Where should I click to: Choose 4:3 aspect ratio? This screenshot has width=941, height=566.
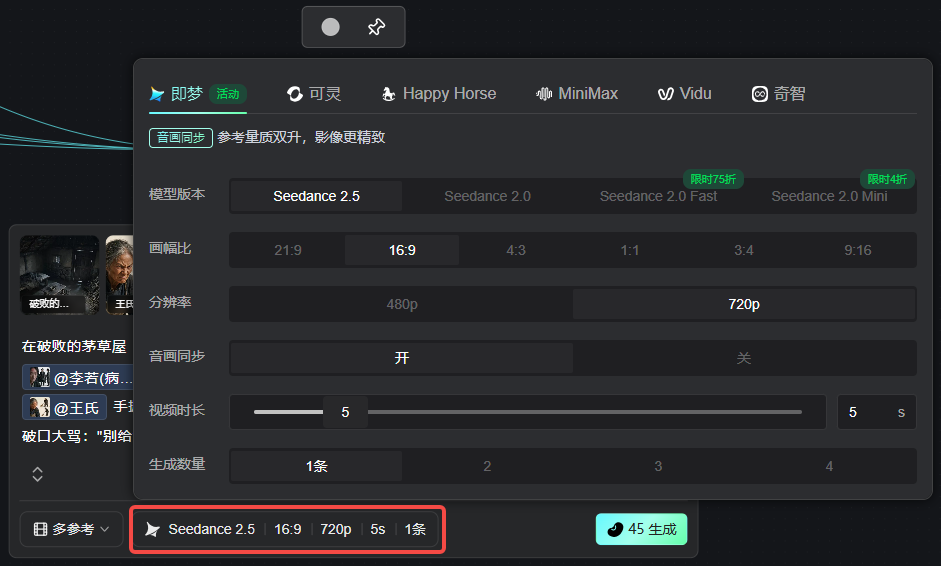516,250
